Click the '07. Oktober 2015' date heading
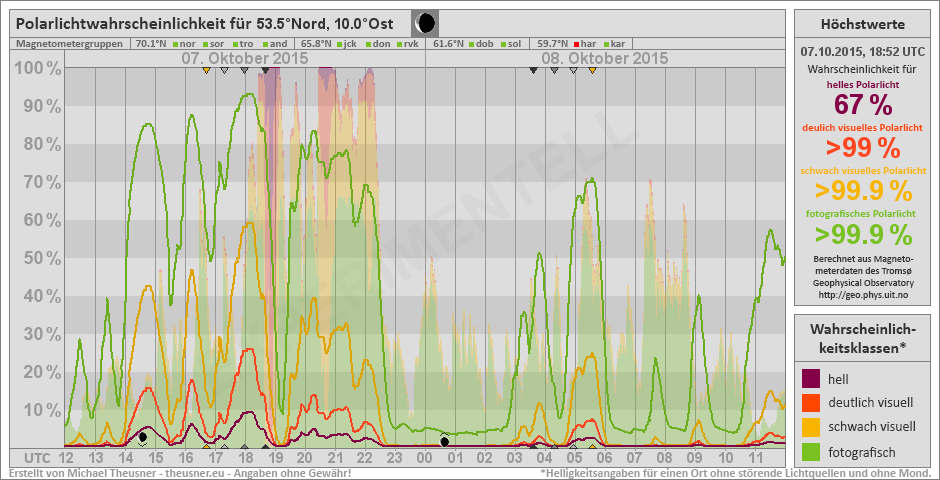The height and width of the screenshot is (480, 940). tap(244, 58)
